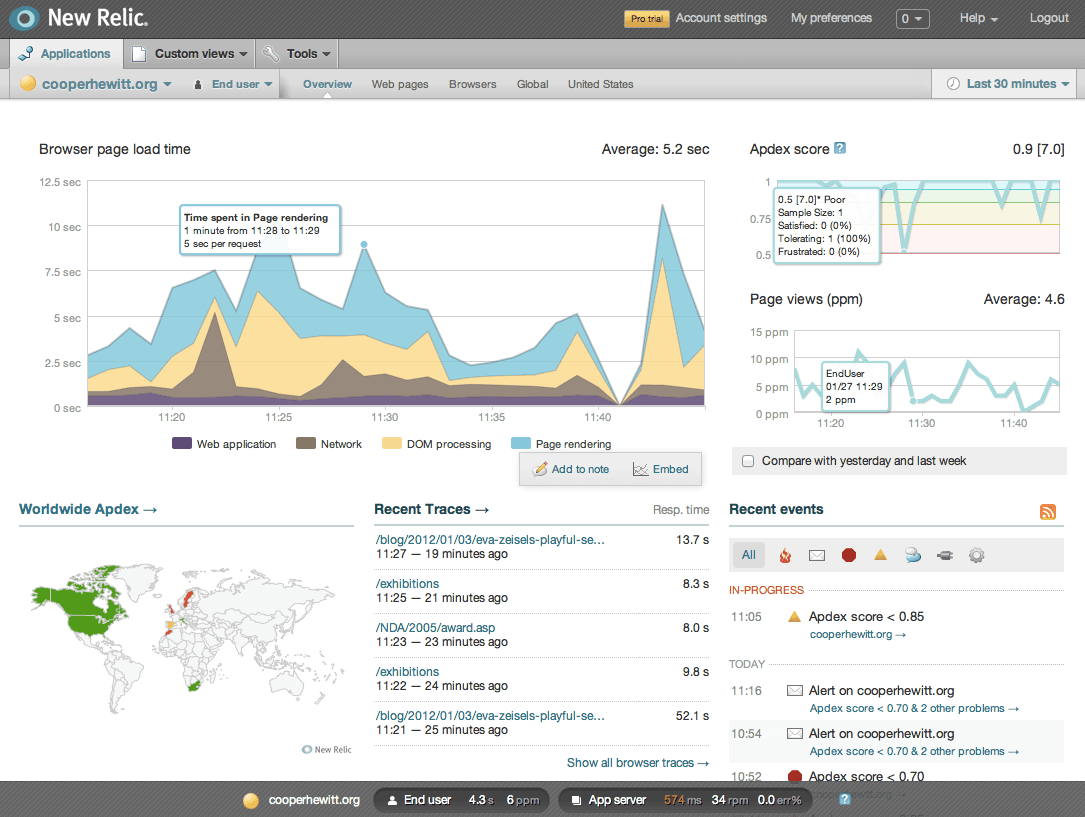The image size is (1085, 817).
Task: Switch to the Applications tab
Action: click(x=66, y=53)
